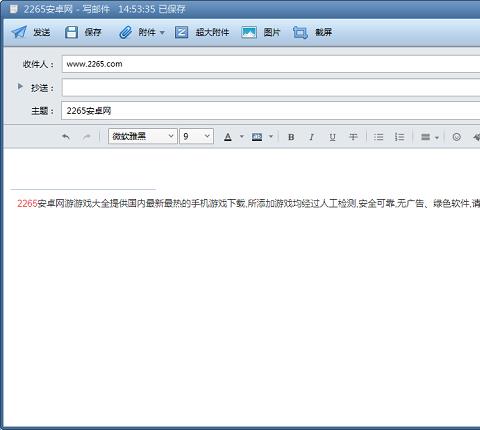480x430 pixels.
Task: Click the body text 安卓网游游戏大全
Action: [73, 203]
